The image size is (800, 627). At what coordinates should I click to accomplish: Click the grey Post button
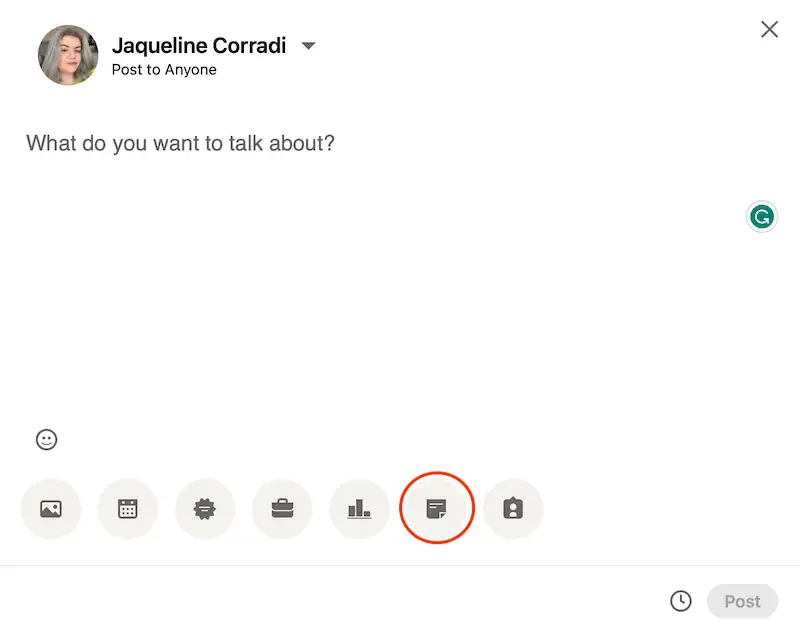point(742,601)
